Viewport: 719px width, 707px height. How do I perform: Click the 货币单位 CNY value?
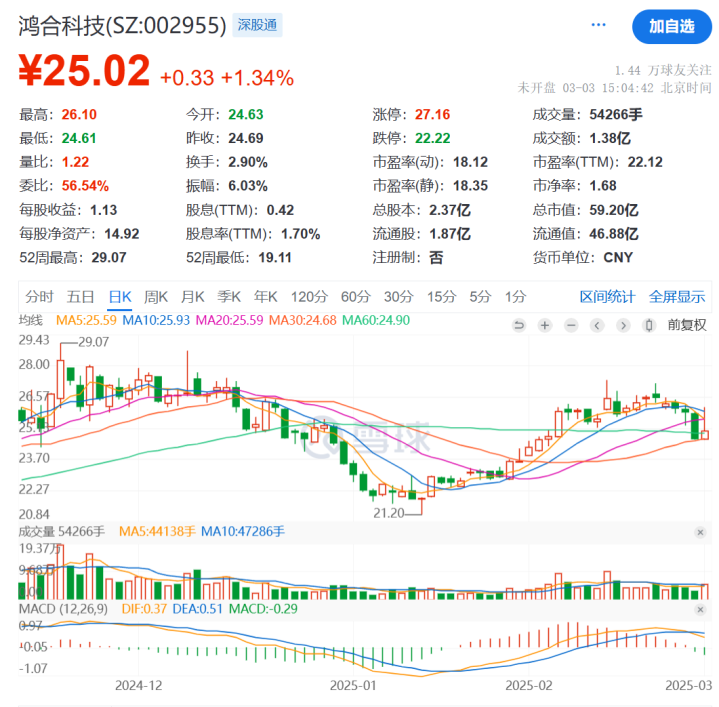[618, 257]
